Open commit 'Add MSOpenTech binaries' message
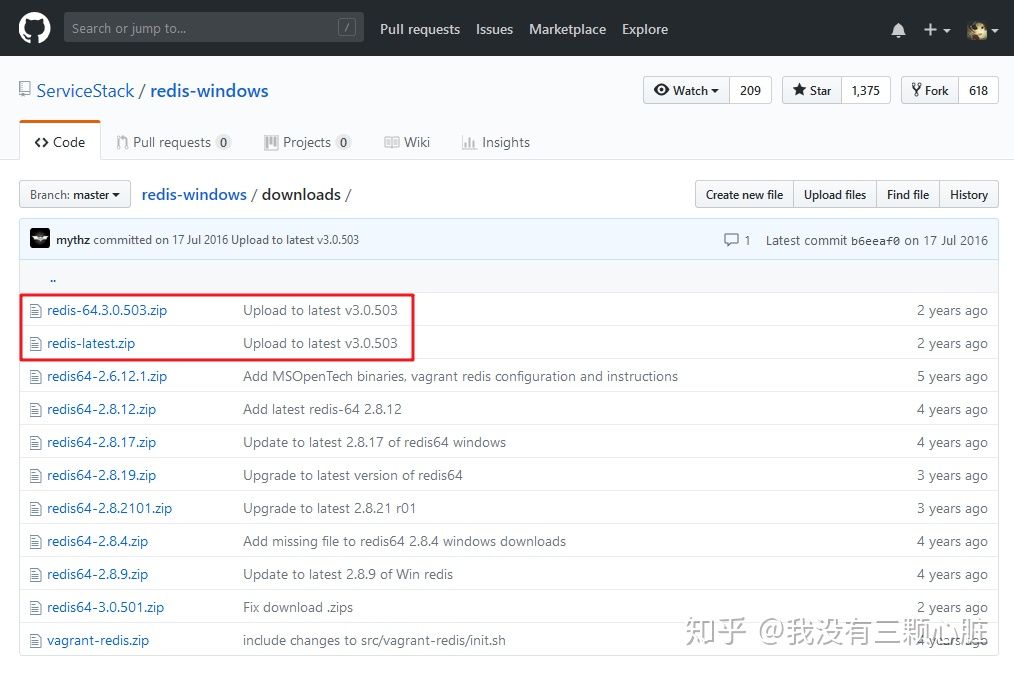Screen dimensions: 1014x673 pos(460,376)
